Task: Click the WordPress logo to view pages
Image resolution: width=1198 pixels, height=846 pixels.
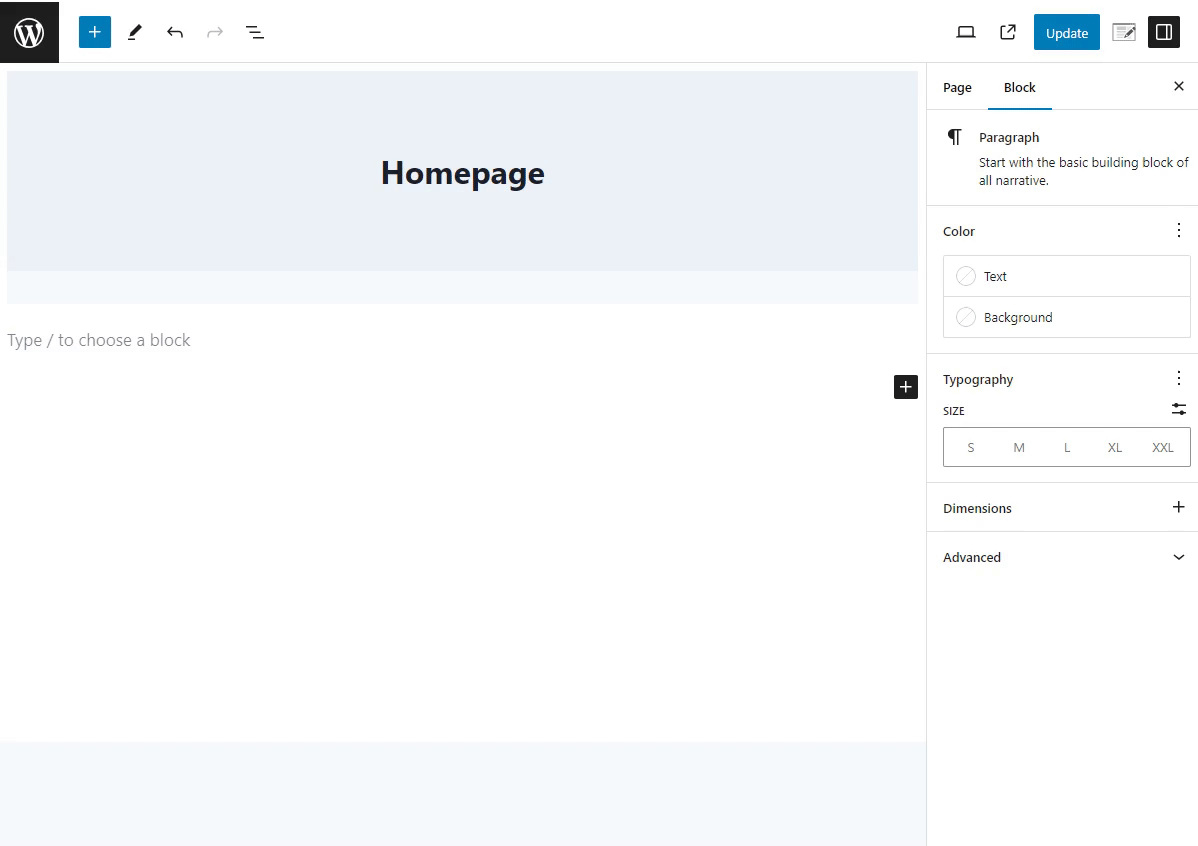Action: click(29, 32)
